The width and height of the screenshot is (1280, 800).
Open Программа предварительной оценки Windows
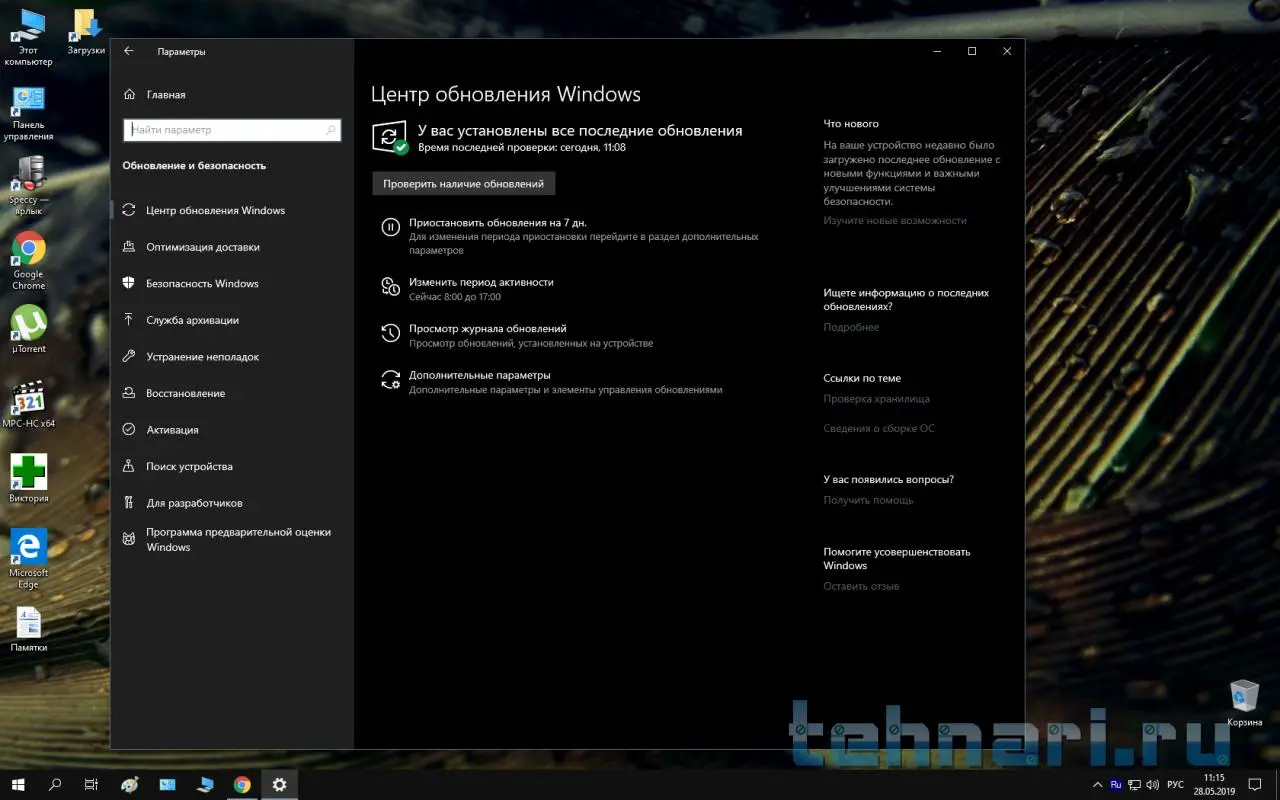(x=232, y=540)
